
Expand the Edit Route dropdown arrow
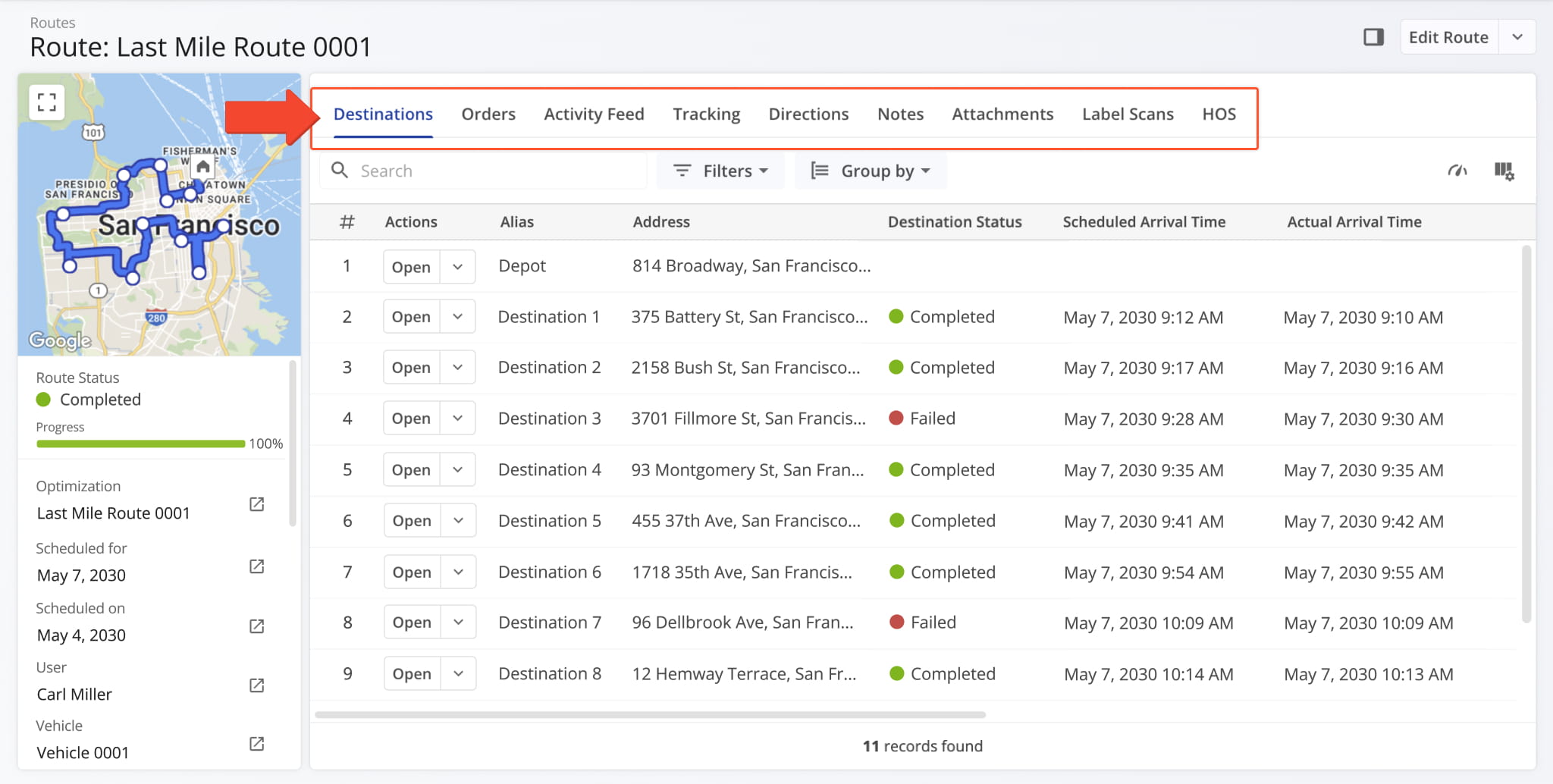coord(1517,37)
